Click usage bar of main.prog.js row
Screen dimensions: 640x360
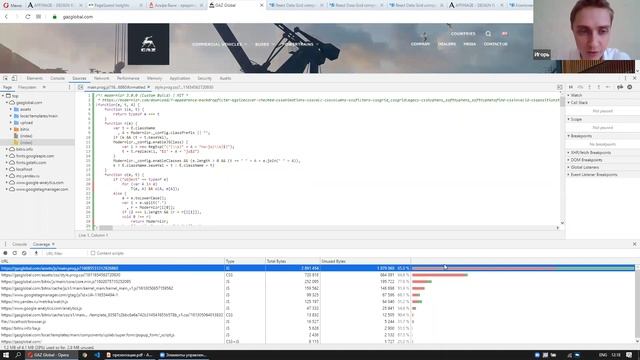[523, 268]
